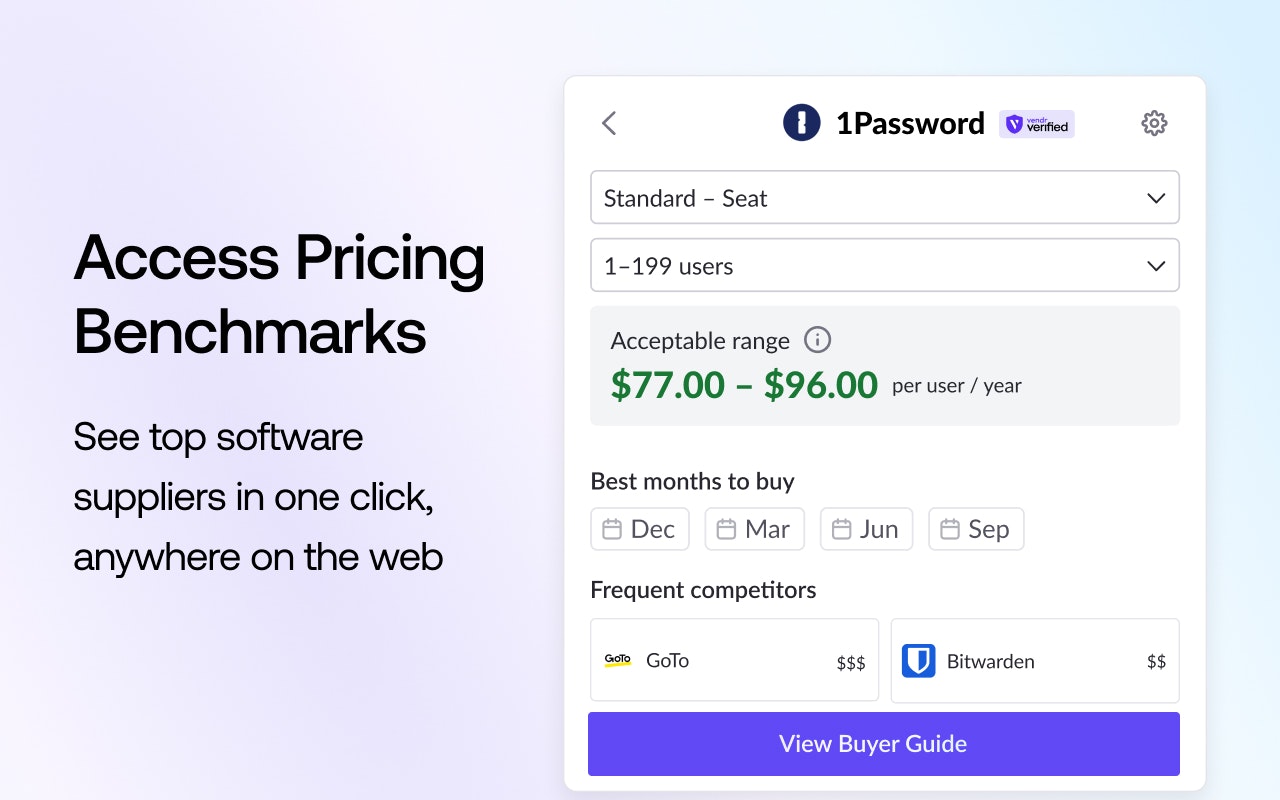This screenshot has height=800, width=1280.
Task: Click the $77.00 – $96.00 price range
Action: (744, 385)
